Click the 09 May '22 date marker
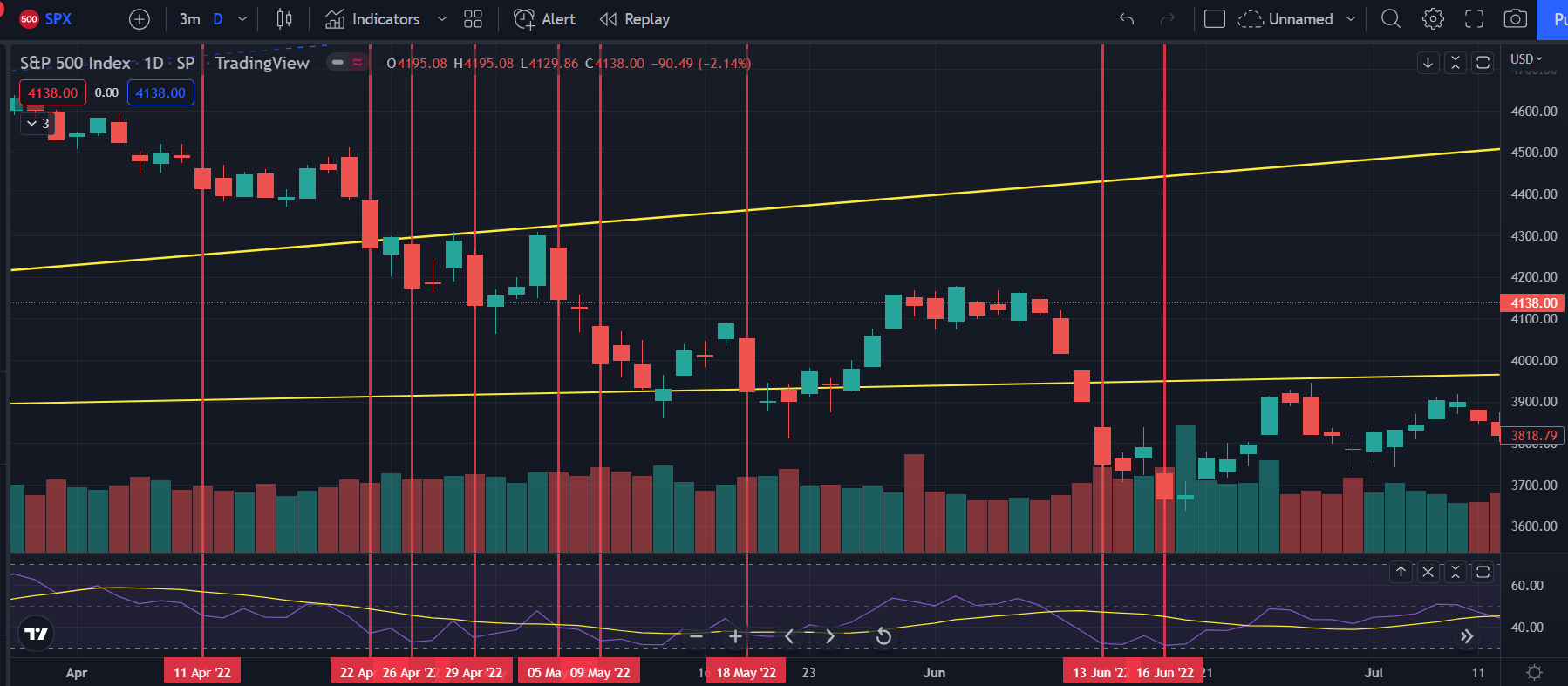Screen dimensions: 1568x686 [x=600, y=672]
